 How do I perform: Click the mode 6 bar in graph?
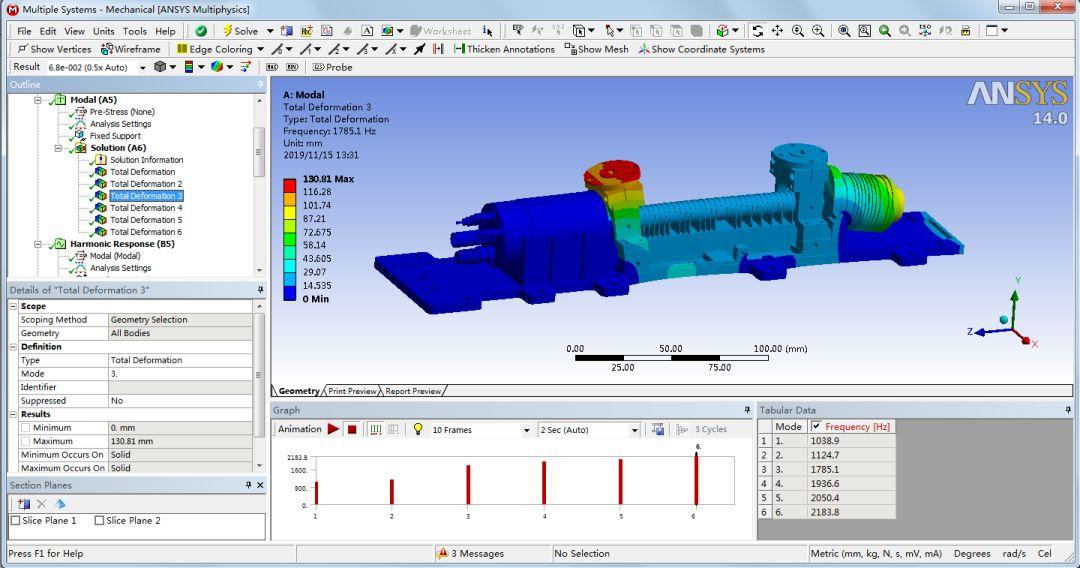tap(696, 479)
